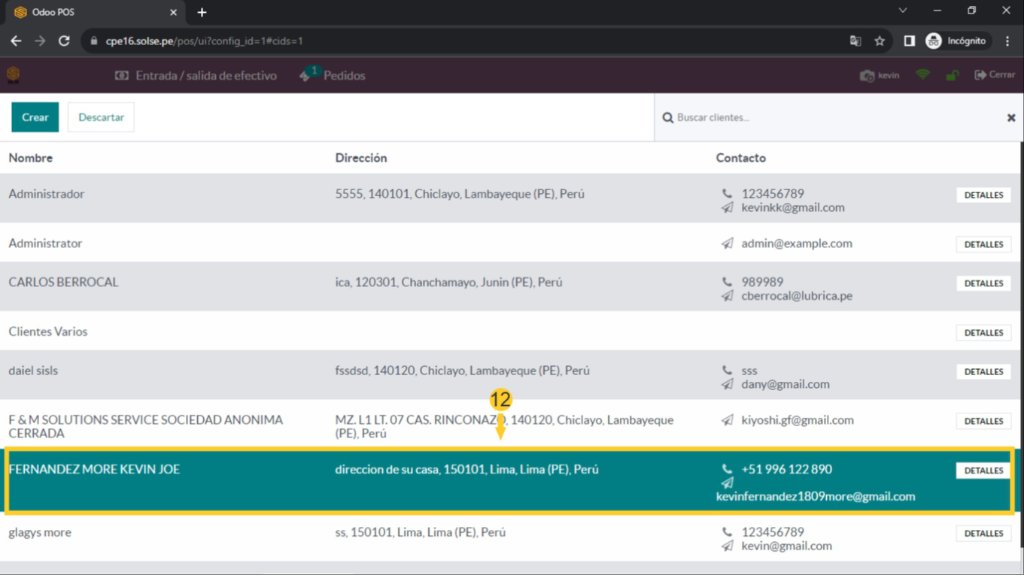Open the Incógnito profile menu
1024x575 pixels.
[x=956, y=41]
